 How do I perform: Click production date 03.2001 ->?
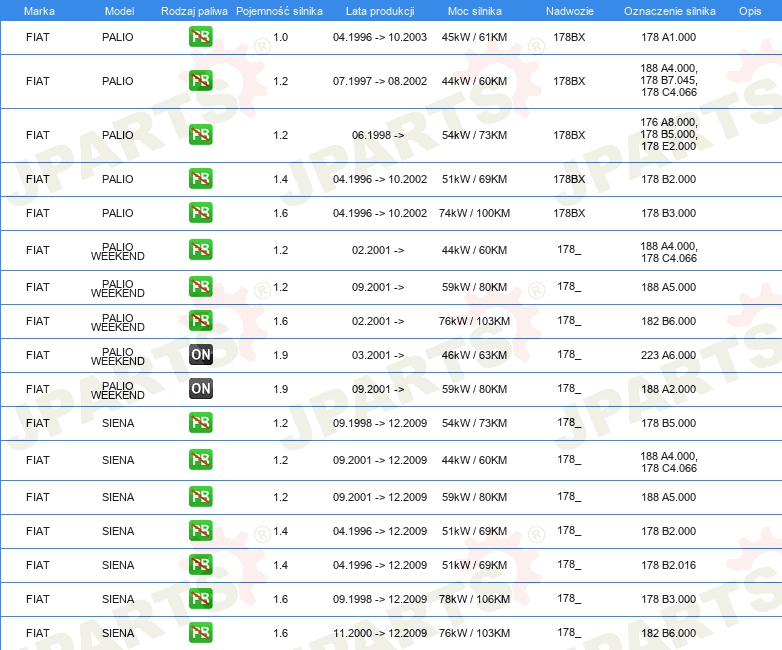pyautogui.click(x=378, y=355)
